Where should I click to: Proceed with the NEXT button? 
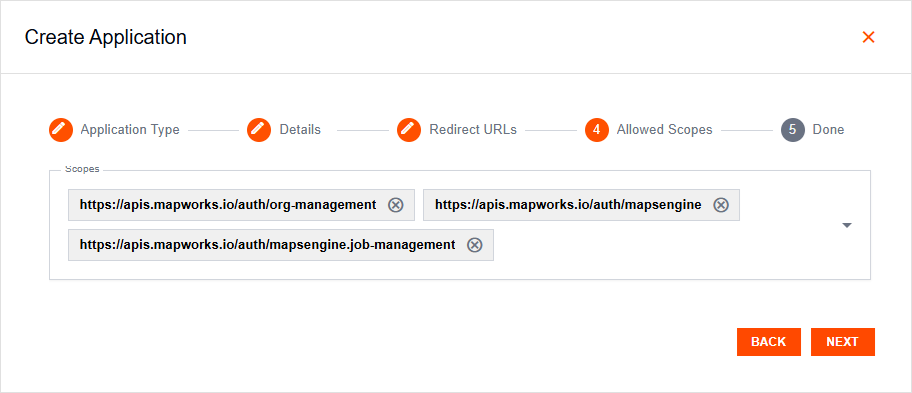pos(843,342)
